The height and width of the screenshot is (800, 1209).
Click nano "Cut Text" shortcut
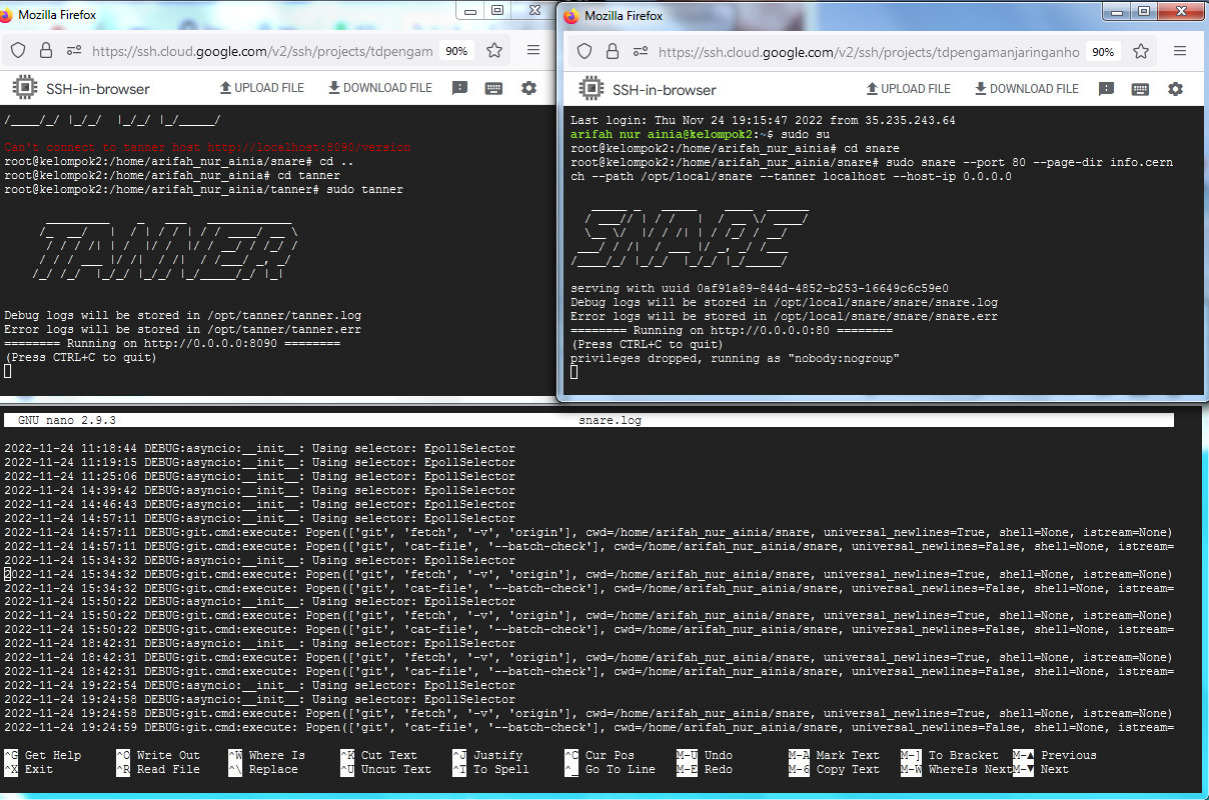tap(379, 755)
